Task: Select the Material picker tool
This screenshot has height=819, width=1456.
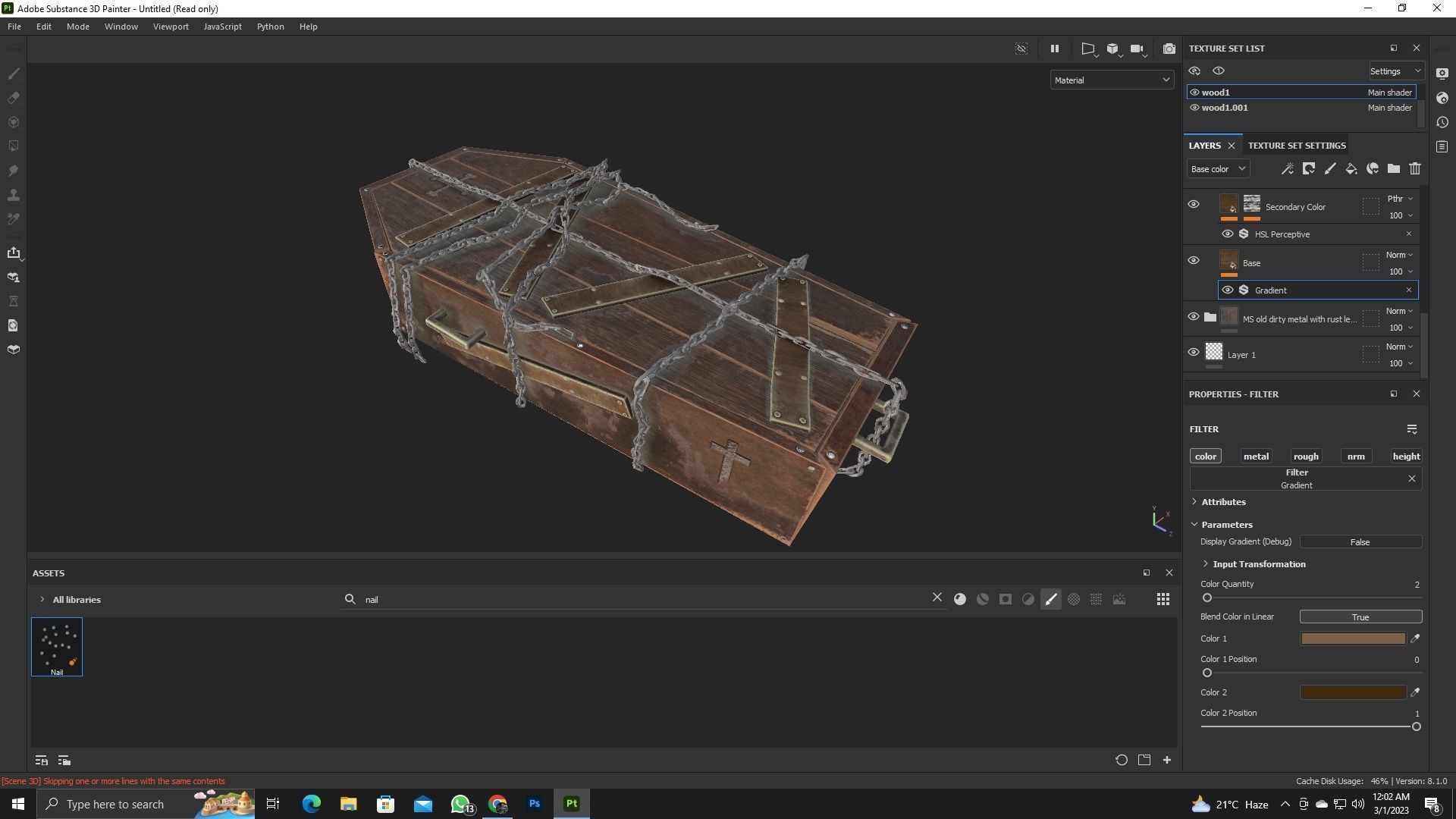Action: pos(14,219)
